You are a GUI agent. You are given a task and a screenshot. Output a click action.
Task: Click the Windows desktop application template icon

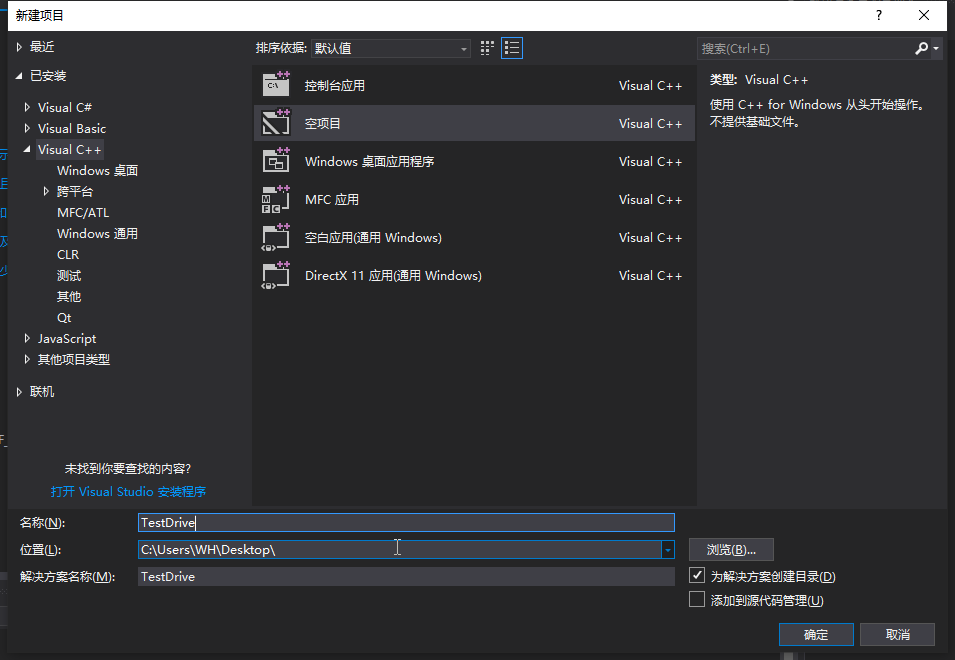pyautogui.click(x=276, y=161)
